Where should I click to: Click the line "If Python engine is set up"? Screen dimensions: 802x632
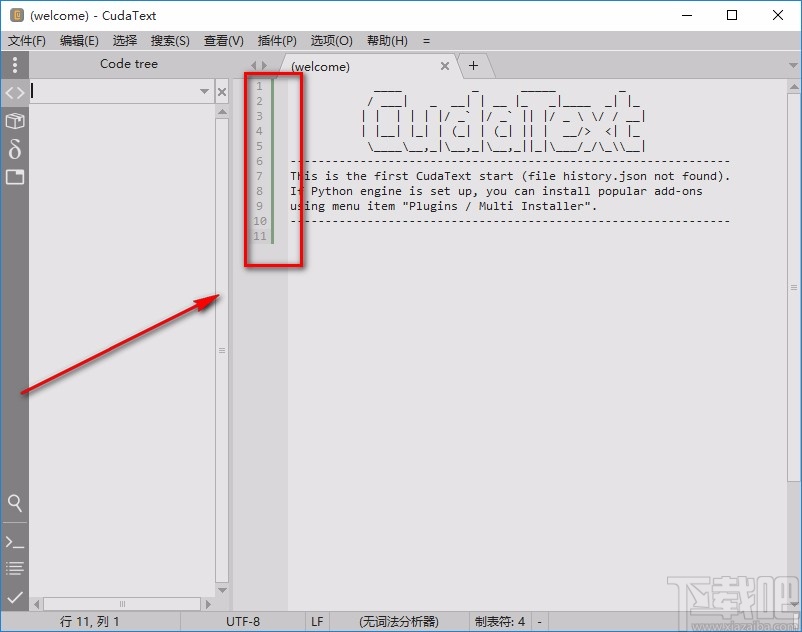pyautogui.click(x=496, y=191)
